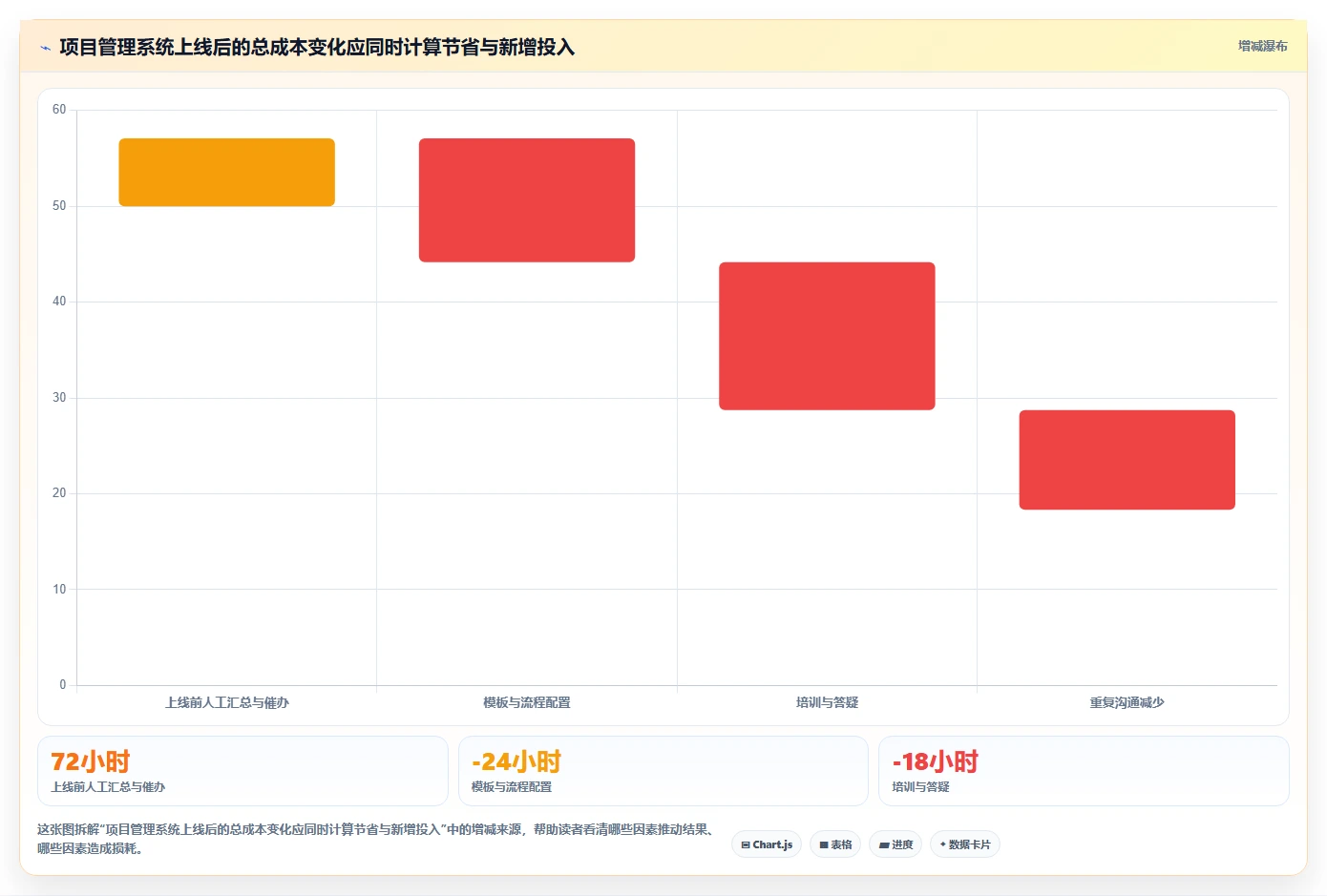Click the red 重复沟通减少 bar
The height and width of the screenshot is (896, 1327).
pyautogui.click(x=1127, y=460)
